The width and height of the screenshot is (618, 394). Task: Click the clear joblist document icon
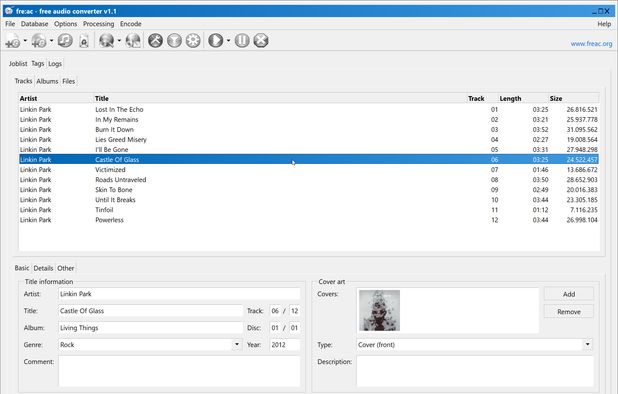point(84,41)
